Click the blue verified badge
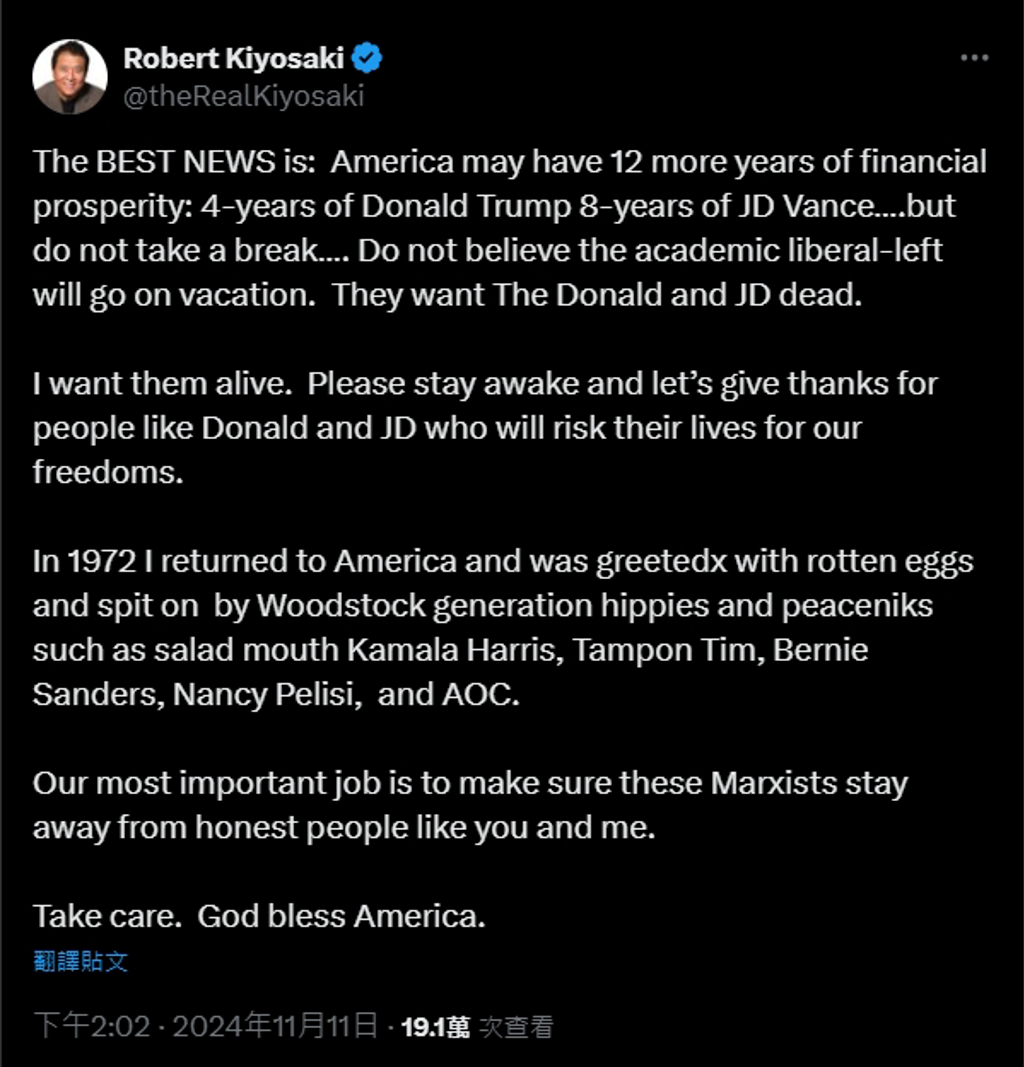Screen dimensions: 1024x1067 (367, 59)
